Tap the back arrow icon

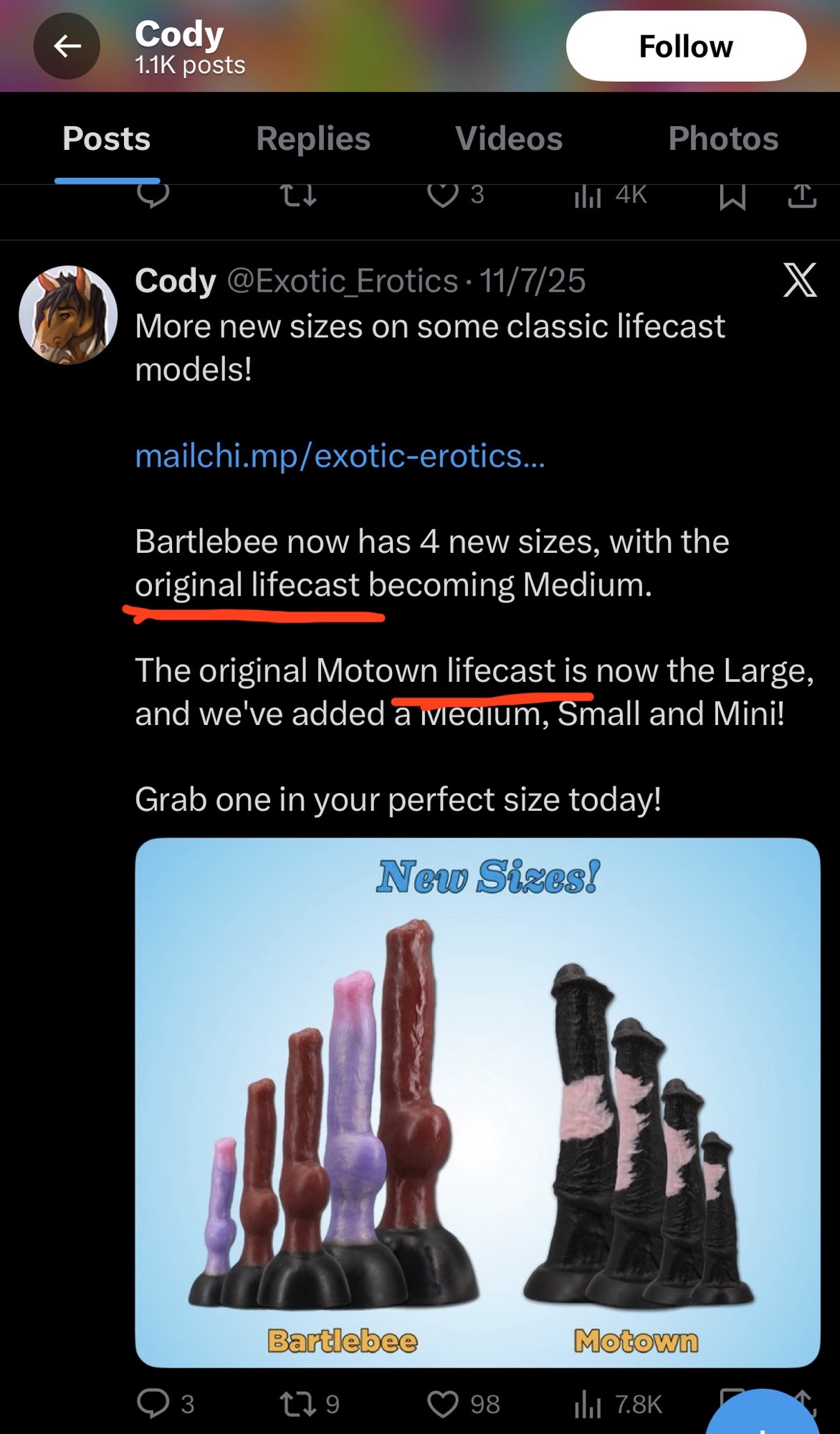point(67,47)
